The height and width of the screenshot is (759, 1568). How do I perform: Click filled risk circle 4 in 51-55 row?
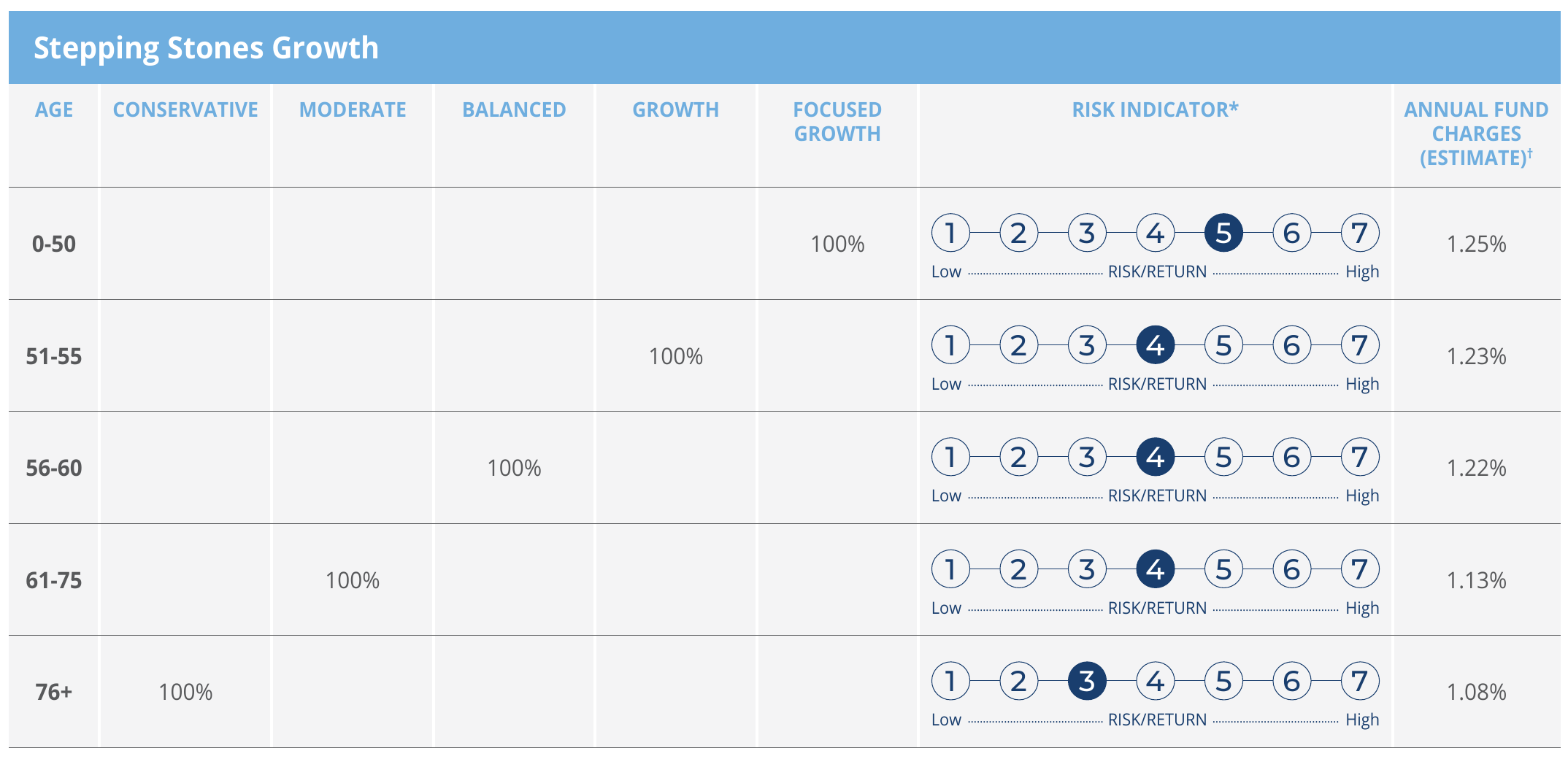tap(1156, 345)
